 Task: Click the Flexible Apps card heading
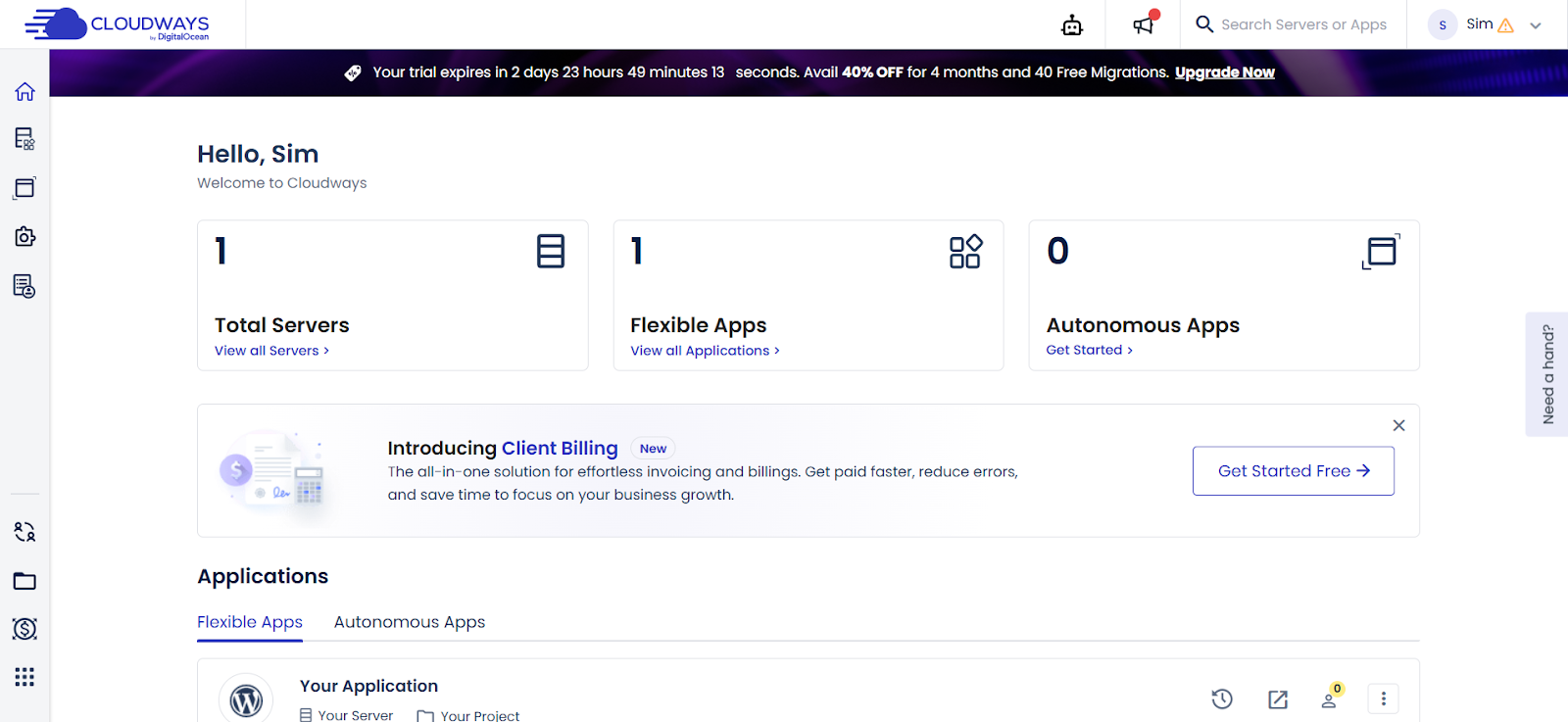pos(699,325)
